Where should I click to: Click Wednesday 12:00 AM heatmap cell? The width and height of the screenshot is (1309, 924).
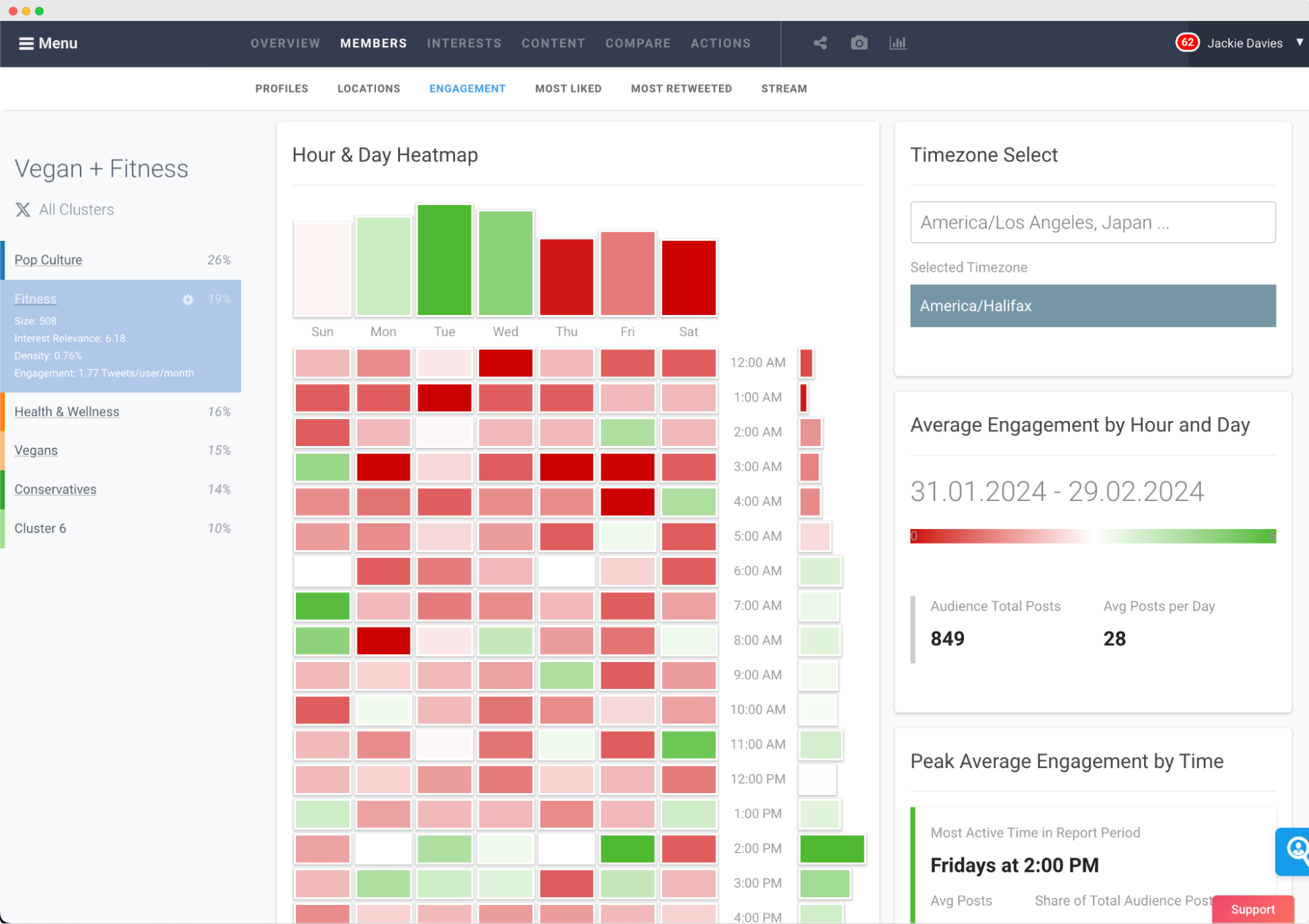click(x=506, y=363)
